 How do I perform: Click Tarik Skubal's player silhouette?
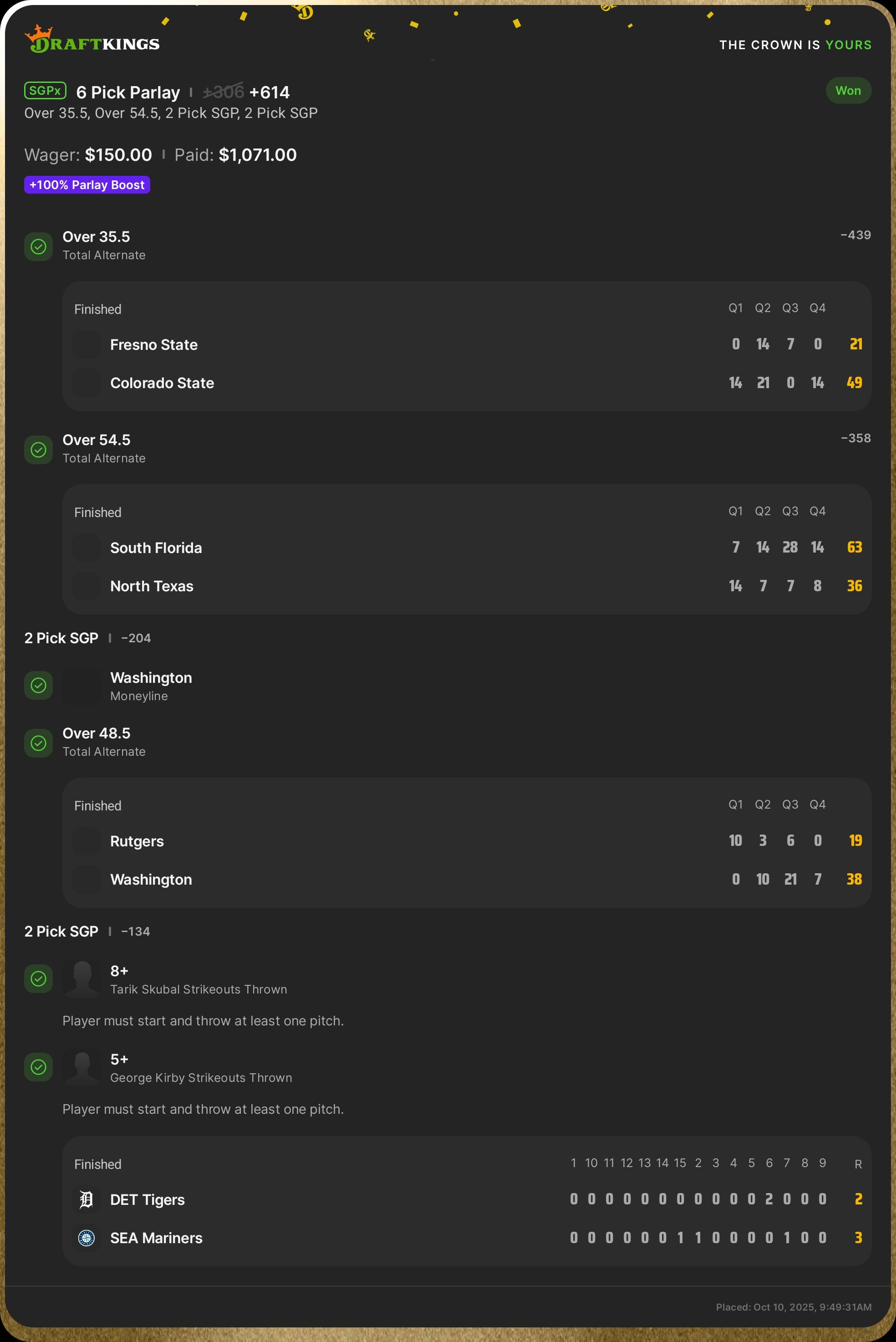coord(82,978)
